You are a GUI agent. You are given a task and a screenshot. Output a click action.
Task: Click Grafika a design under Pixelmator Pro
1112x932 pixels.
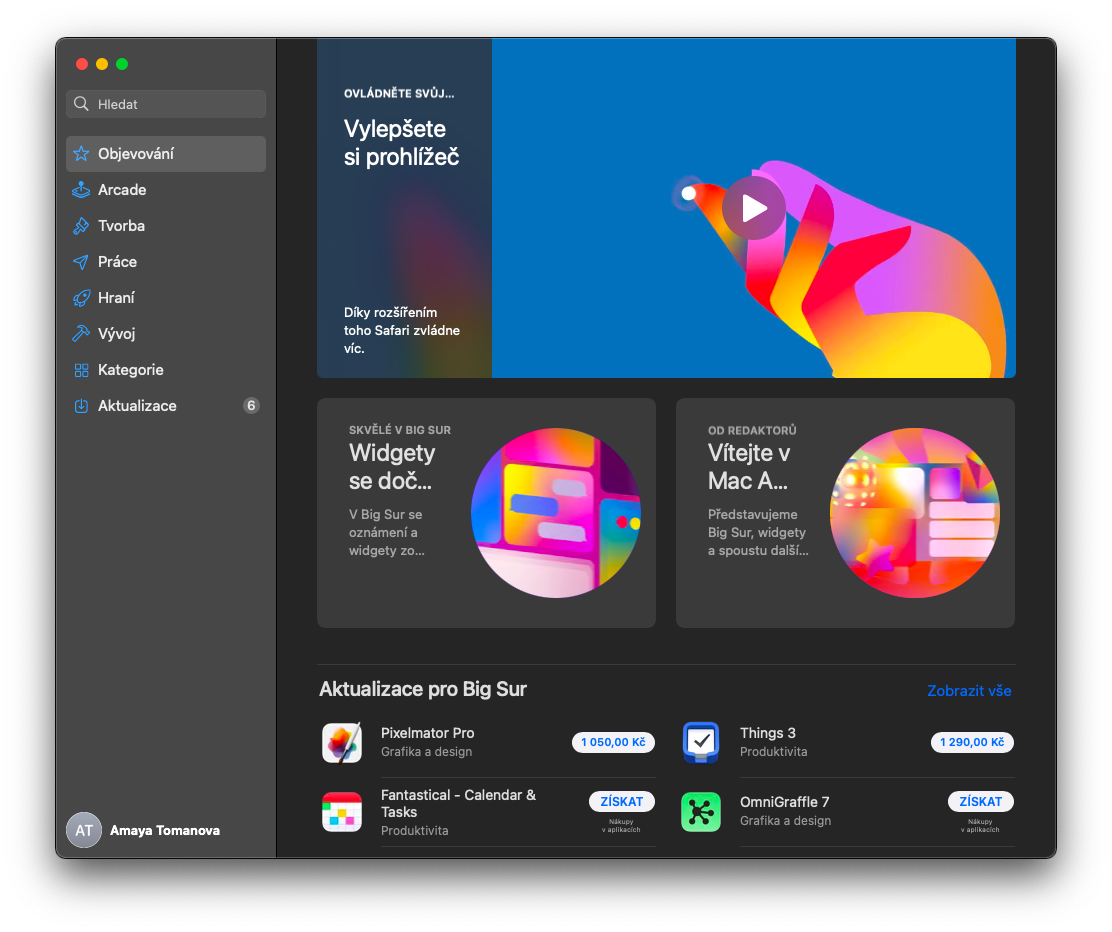point(426,752)
